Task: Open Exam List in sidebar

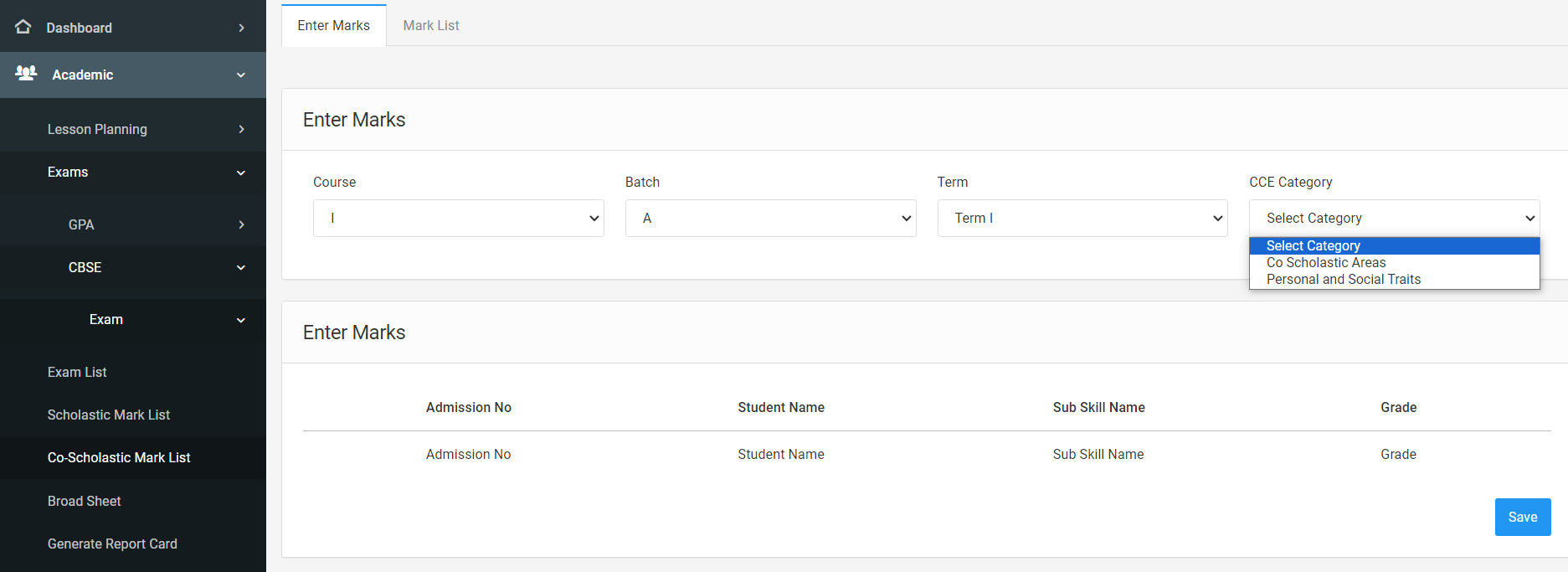Action: pos(77,372)
